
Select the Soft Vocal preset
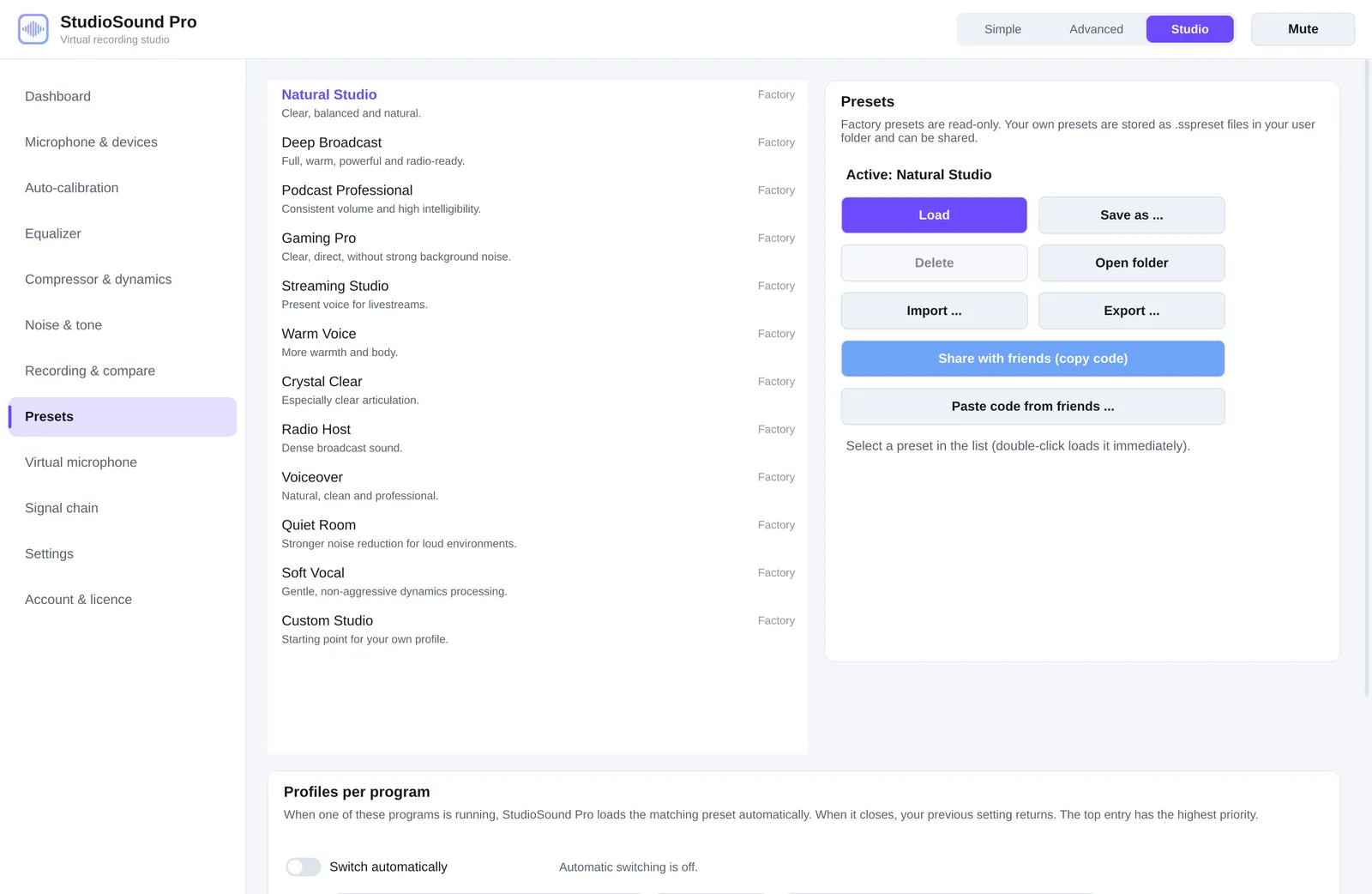pos(538,582)
